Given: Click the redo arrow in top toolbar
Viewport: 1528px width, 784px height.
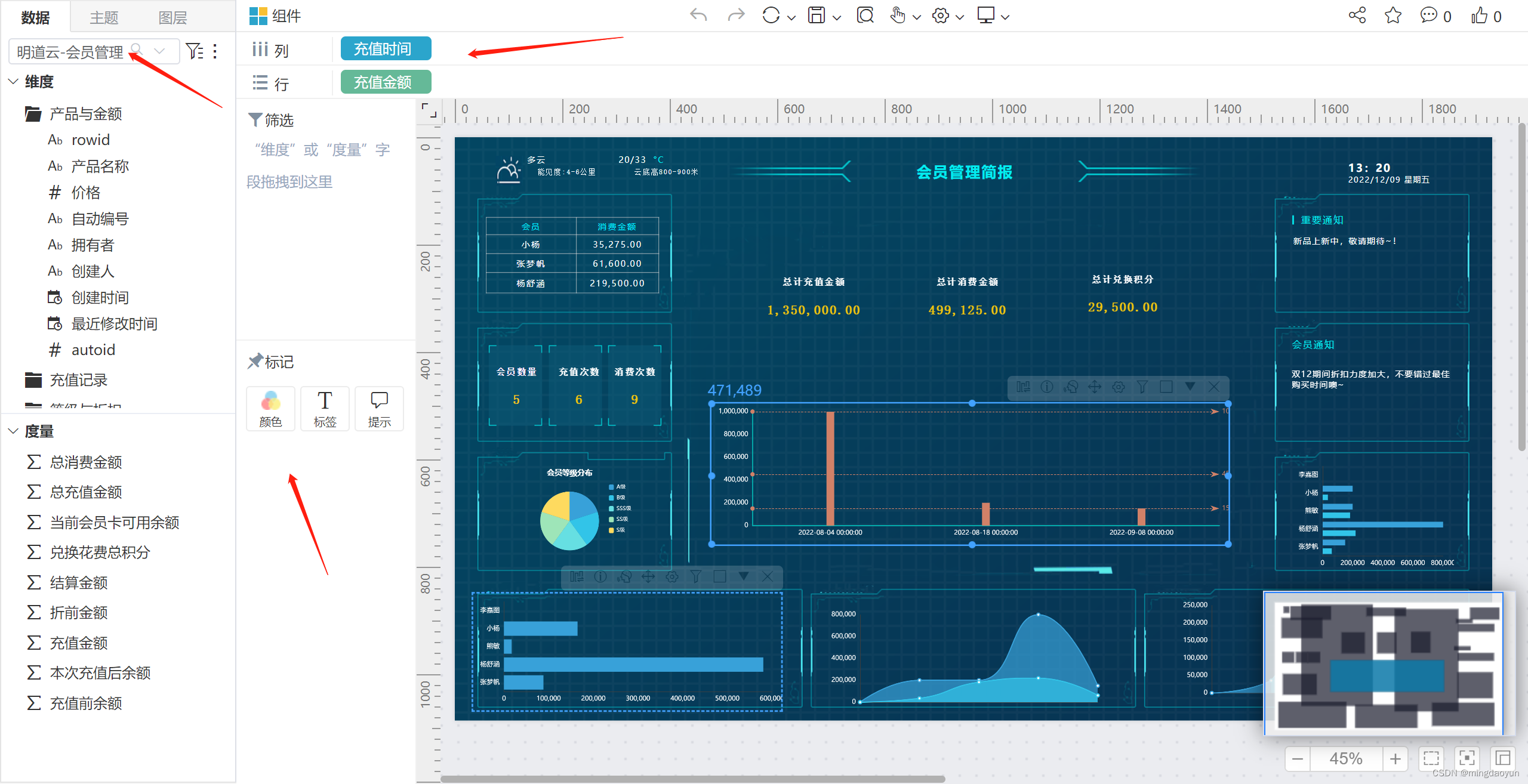Looking at the screenshot, I should pyautogui.click(x=737, y=16).
